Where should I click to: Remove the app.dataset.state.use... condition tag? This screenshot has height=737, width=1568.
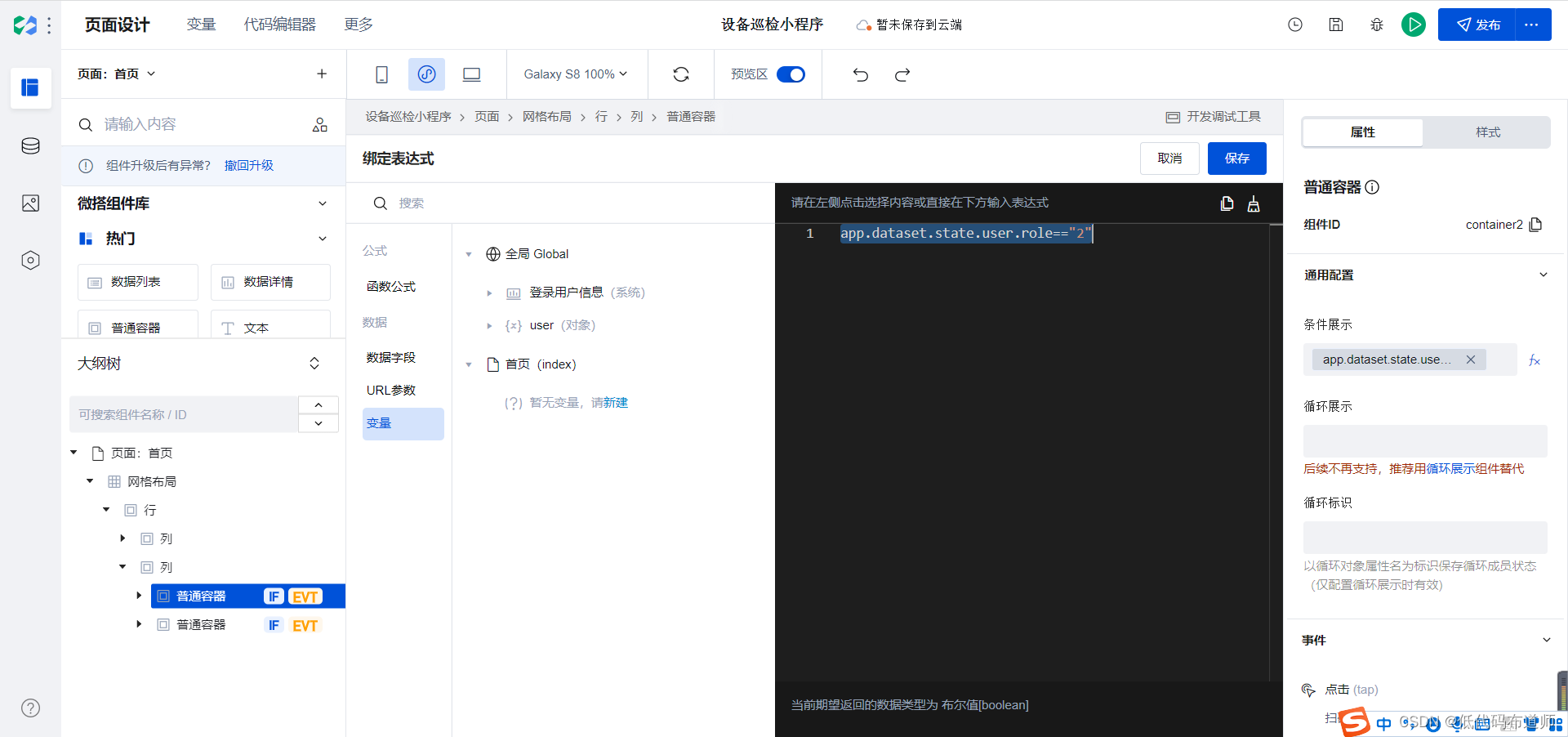pos(1471,360)
